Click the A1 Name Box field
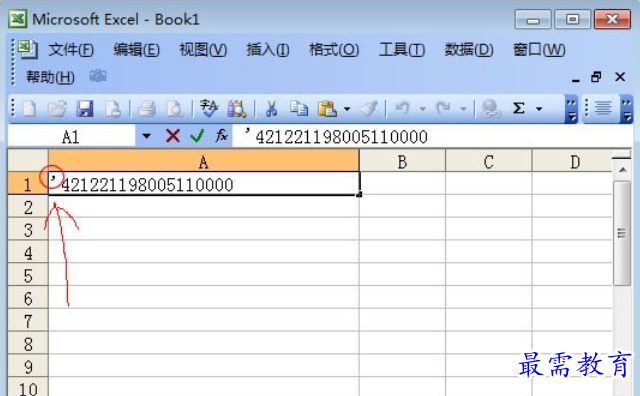The image size is (640, 396). pyautogui.click(x=71, y=137)
